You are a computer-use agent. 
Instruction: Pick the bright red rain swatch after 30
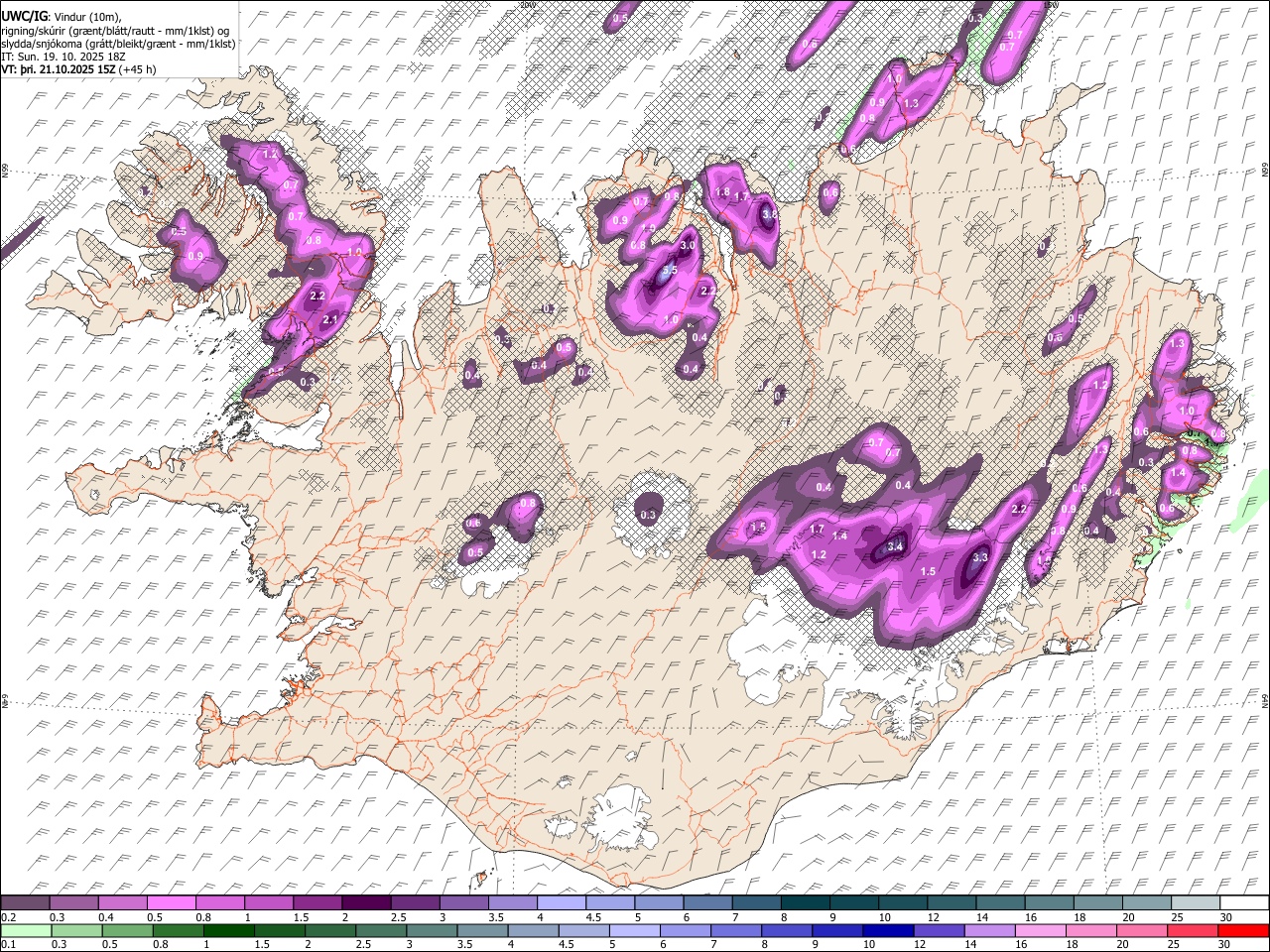click(1242, 930)
